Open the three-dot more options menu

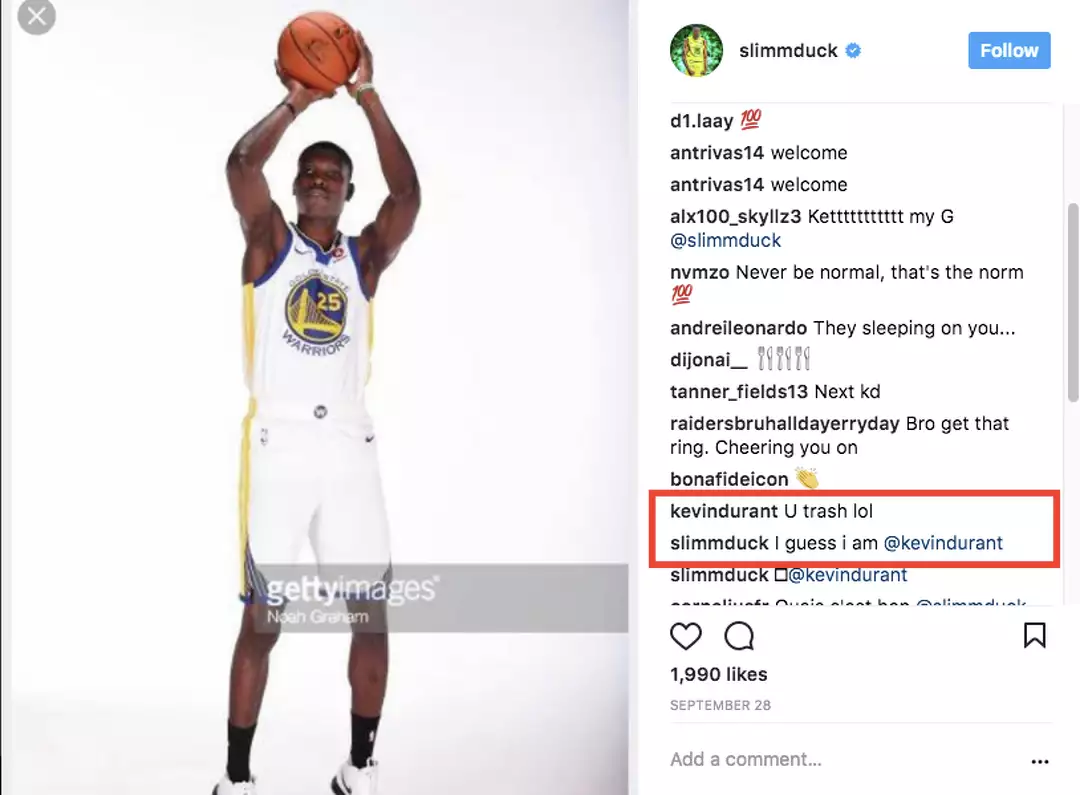[x=1040, y=761]
